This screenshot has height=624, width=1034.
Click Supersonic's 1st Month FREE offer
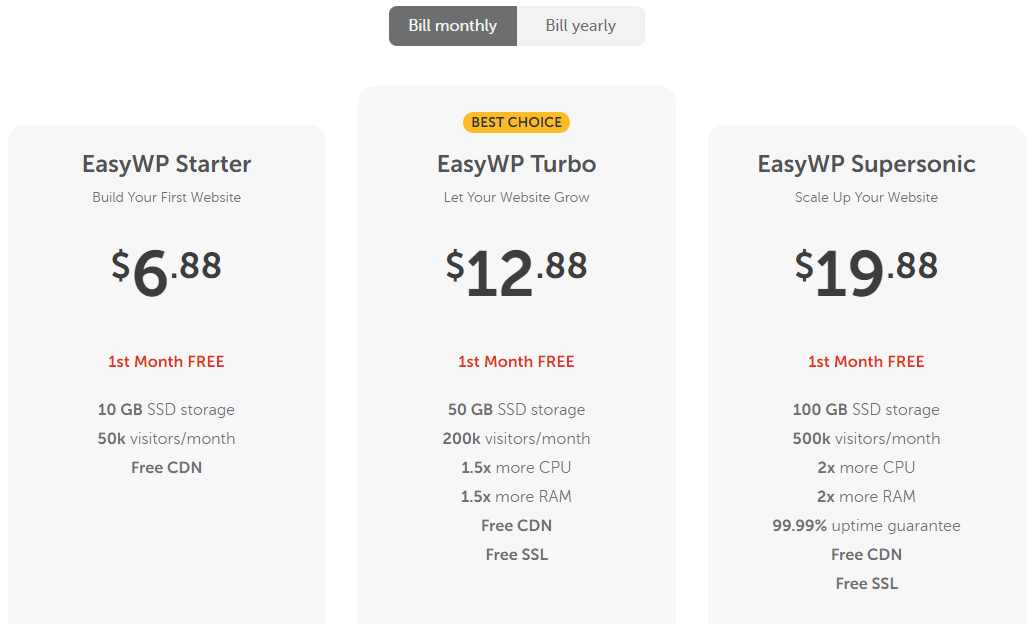[866, 362]
